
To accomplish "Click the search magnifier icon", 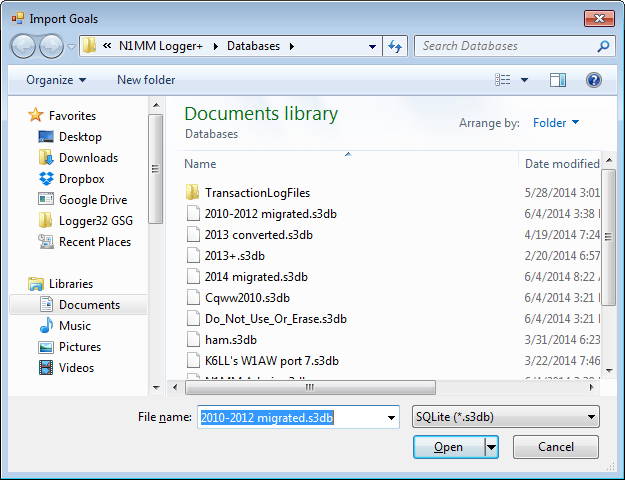I will point(603,46).
